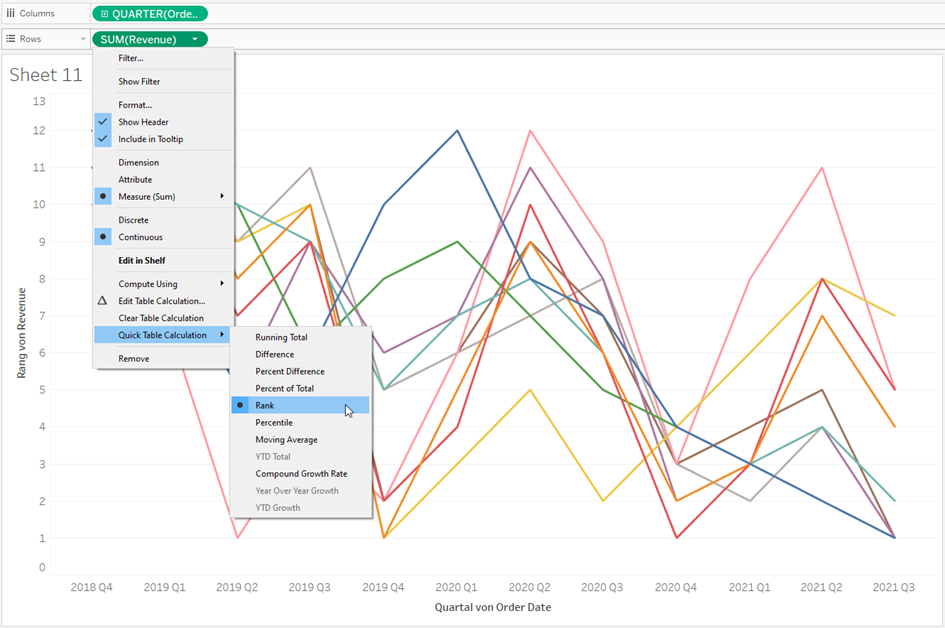This screenshot has height=628, width=945.
Task: Click the Columns shelf icon
Action: (10, 13)
